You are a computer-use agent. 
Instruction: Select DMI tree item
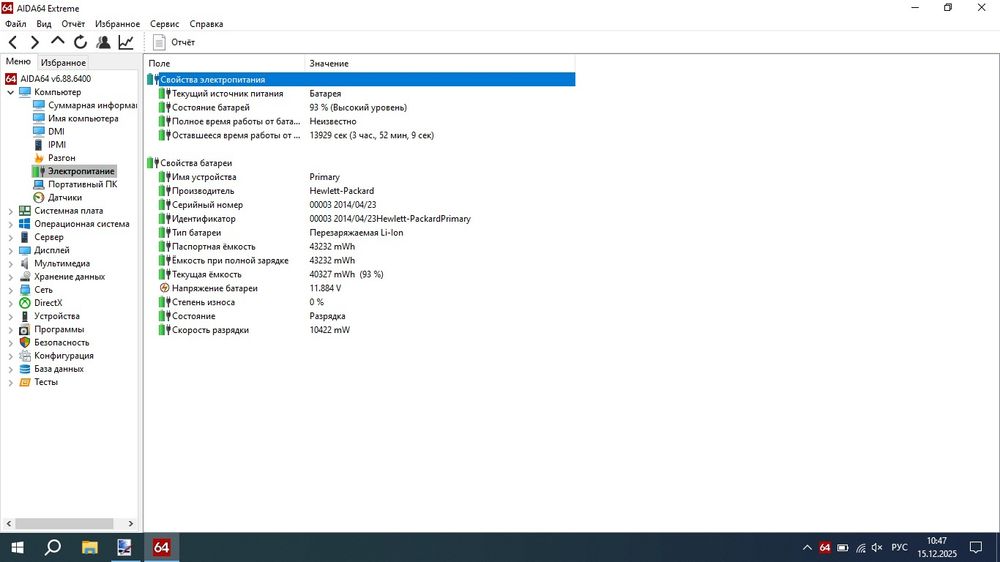coord(56,131)
